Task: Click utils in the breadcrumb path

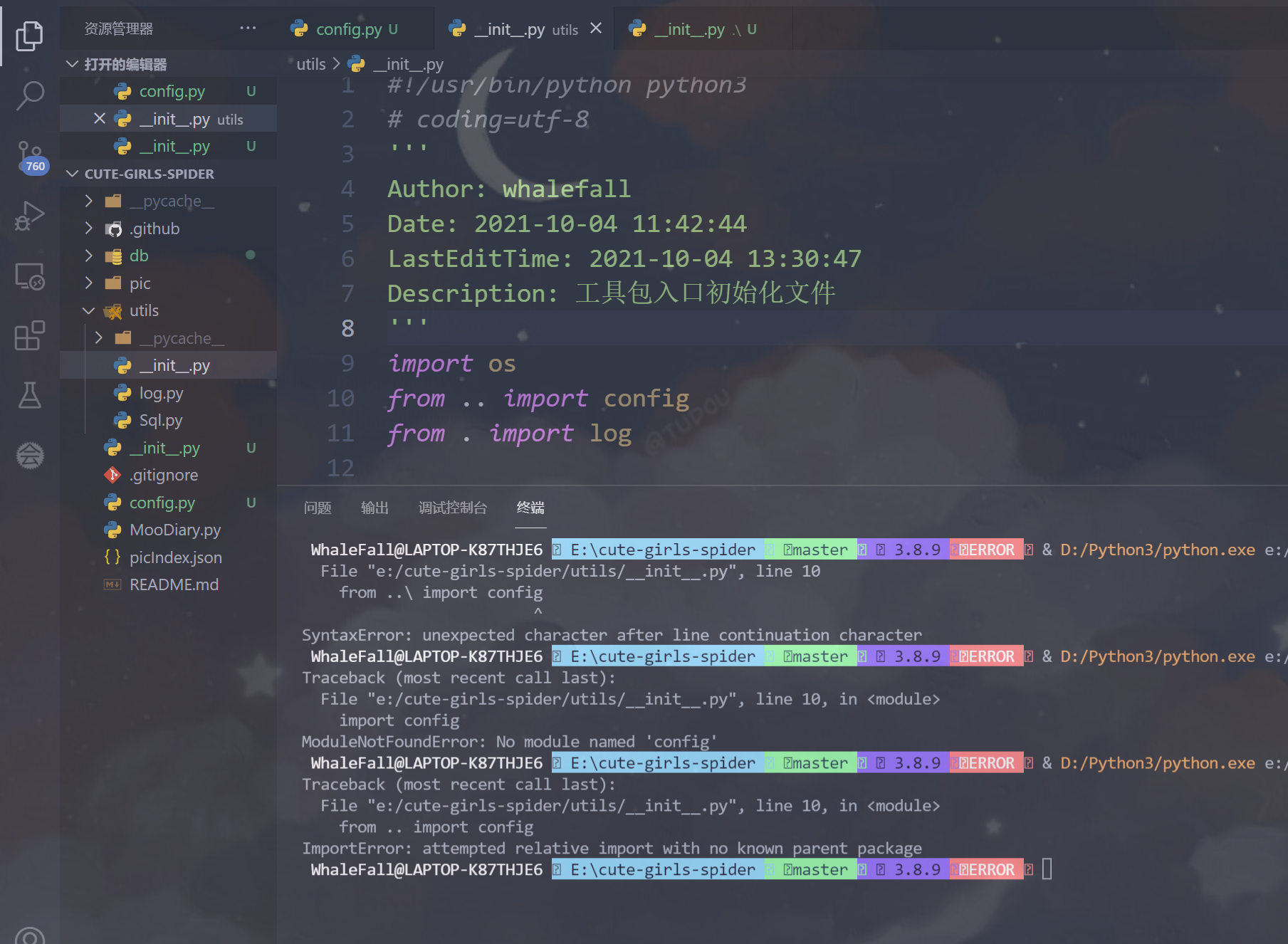Action: [x=310, y=64]
